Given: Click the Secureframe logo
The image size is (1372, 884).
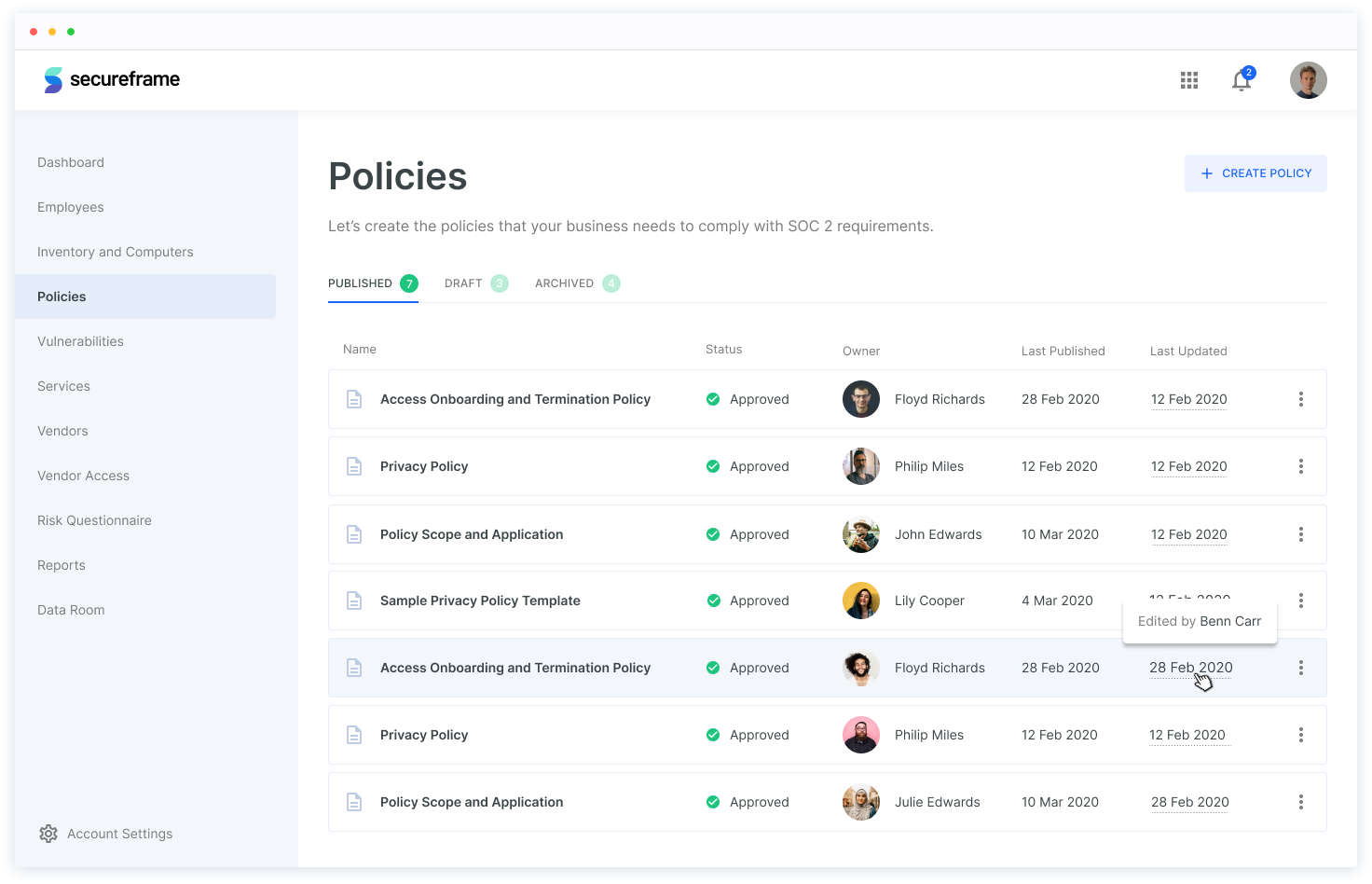Looking at the screenshot, I should 112,80.
